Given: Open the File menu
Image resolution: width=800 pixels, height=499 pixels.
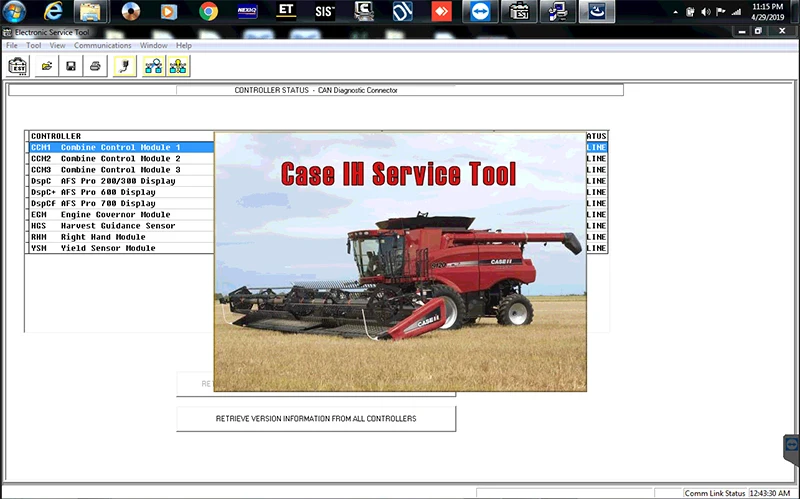Looking at the screenshot, I should coord(11,45).
